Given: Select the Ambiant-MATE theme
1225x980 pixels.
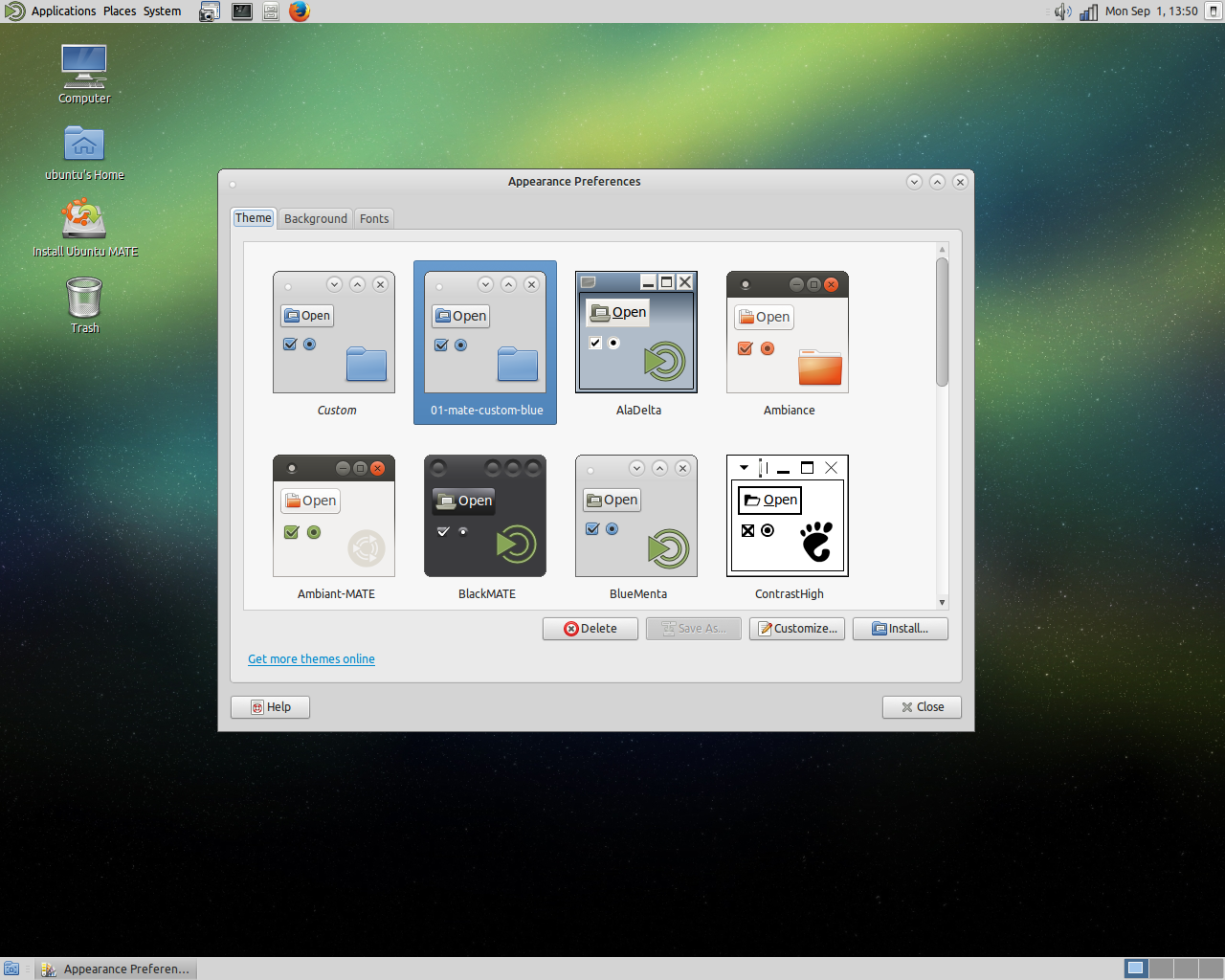Looking at the screenshot, I should [334, 526].
